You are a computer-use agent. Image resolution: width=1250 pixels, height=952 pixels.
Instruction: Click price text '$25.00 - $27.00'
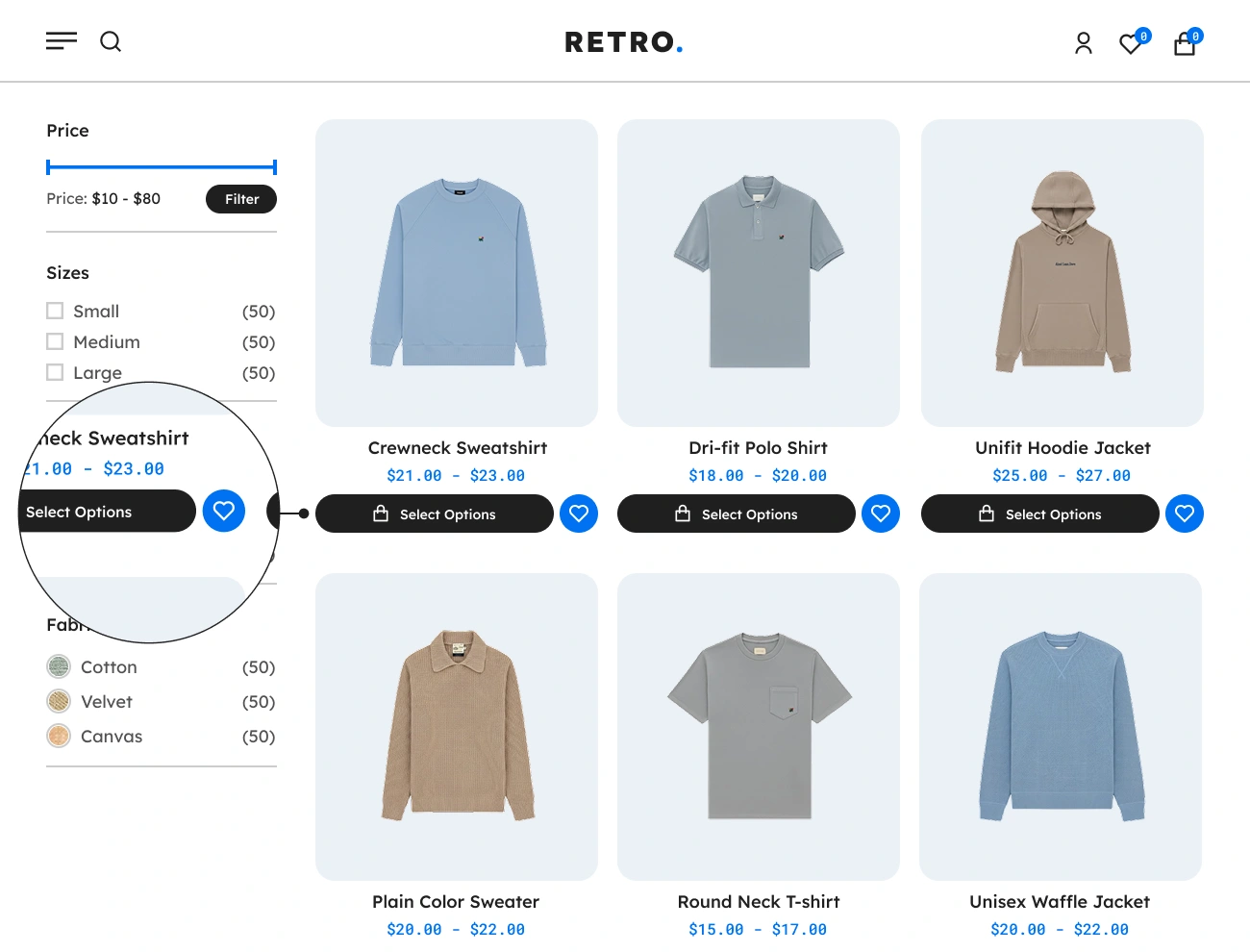(x=1062, y=476)
